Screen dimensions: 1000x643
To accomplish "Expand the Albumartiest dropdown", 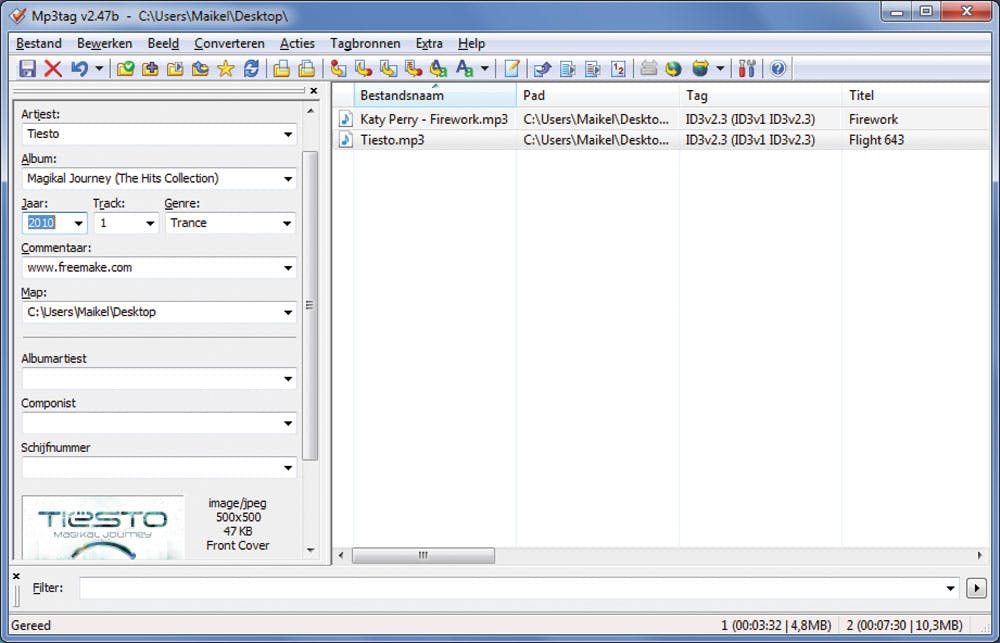I will click(288, 379).
